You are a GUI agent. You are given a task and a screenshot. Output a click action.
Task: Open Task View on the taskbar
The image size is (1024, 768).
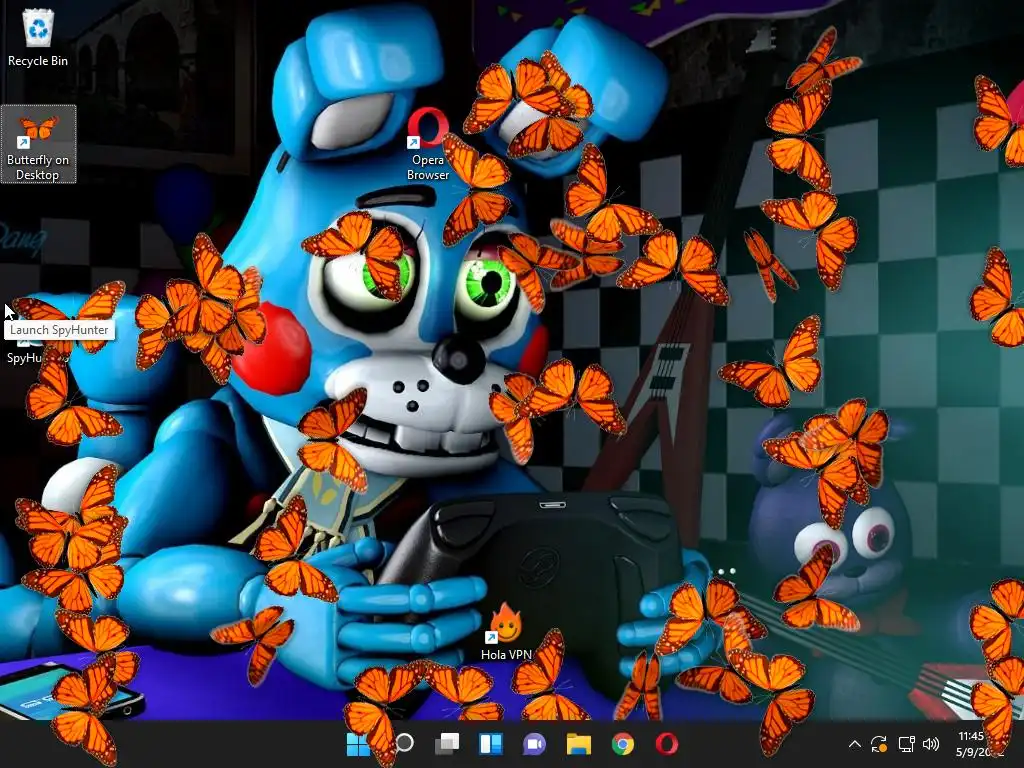(x=447, y=744)
